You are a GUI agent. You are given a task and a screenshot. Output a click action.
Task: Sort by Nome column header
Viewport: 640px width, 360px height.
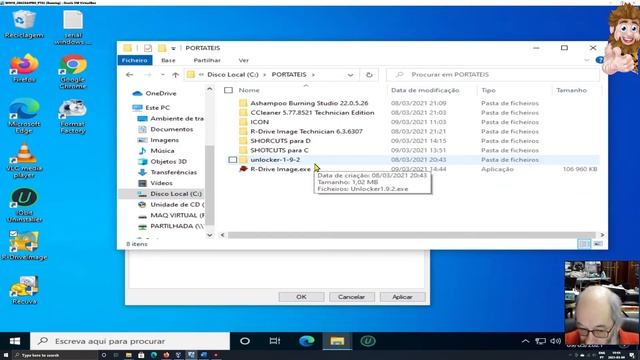[x=249, y=90]
